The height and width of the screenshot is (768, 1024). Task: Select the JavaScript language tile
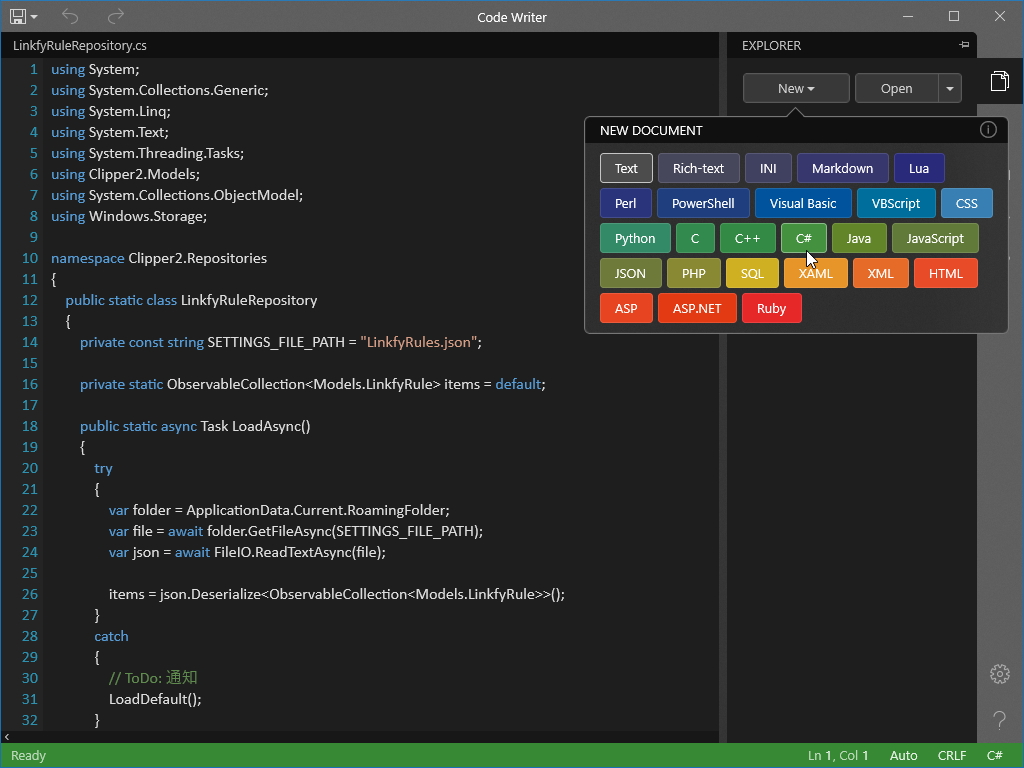click(x=935, y=238)
